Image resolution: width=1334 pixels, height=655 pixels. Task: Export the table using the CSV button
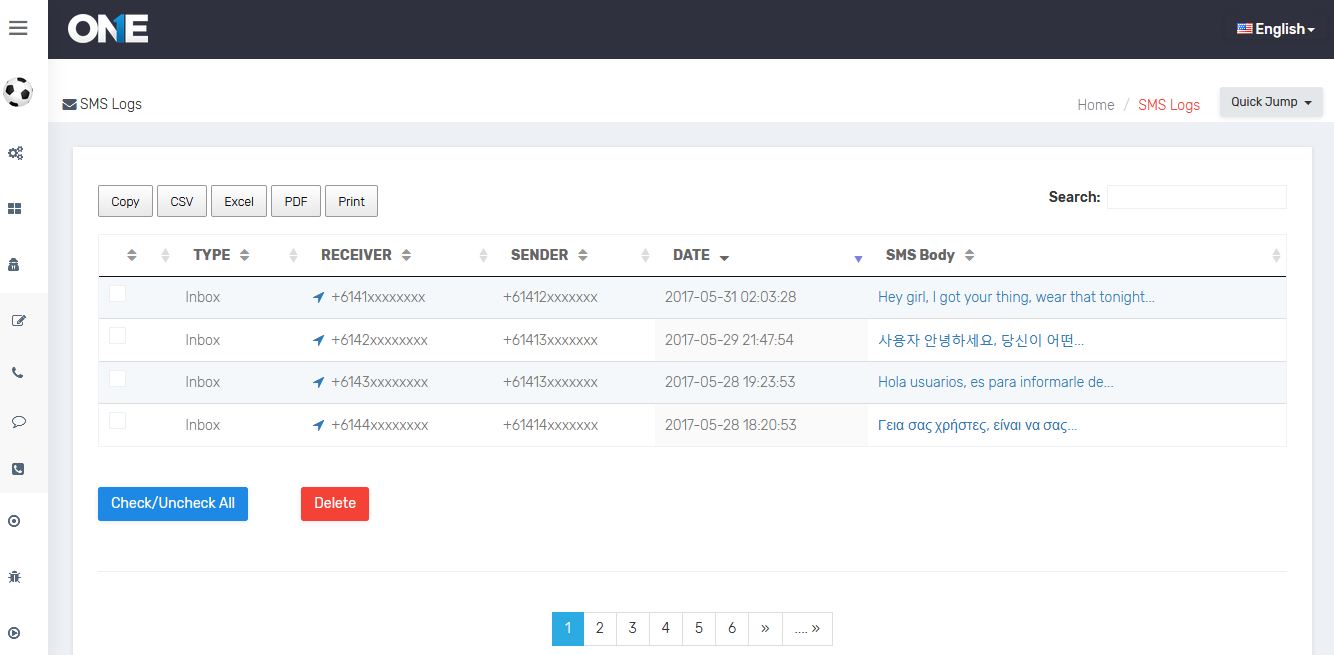[x=181, y=201]
